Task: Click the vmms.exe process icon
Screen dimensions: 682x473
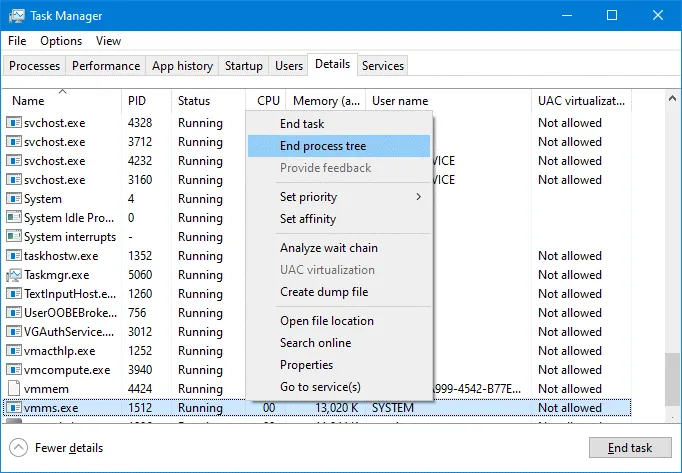Action: [x=14, y=408]
